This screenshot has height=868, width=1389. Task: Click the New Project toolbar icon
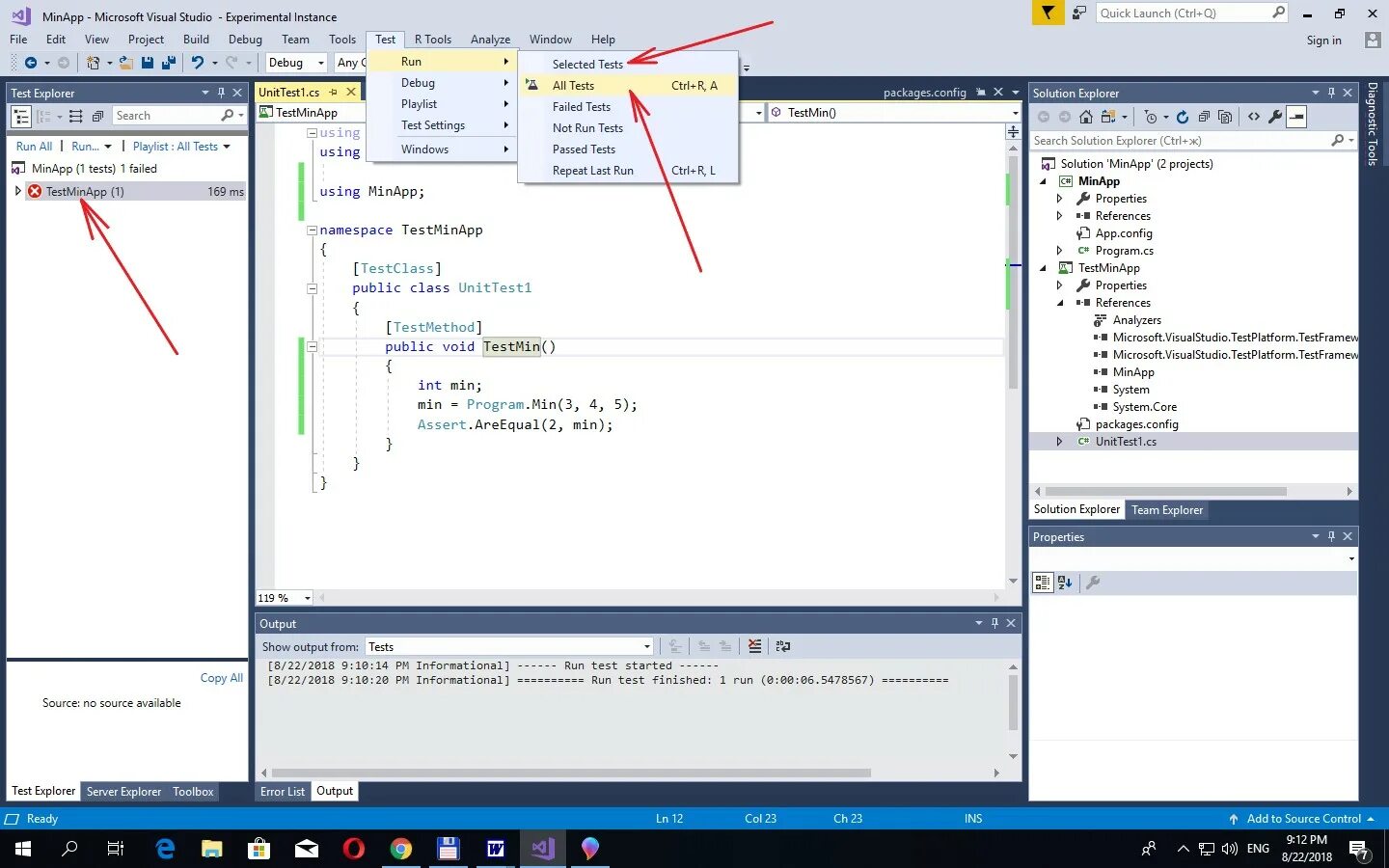(93, 63)
